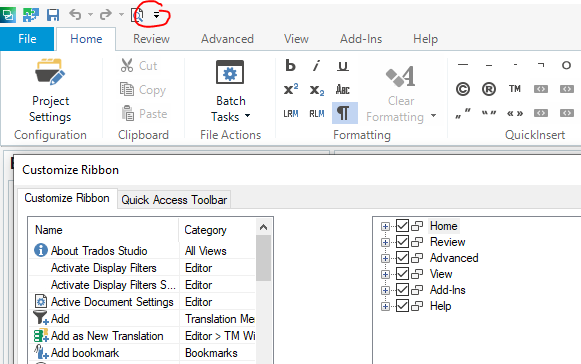Switch to the Advanced ribbon tab
Viewport: 581px width, 364px height.
click(227, 39)
